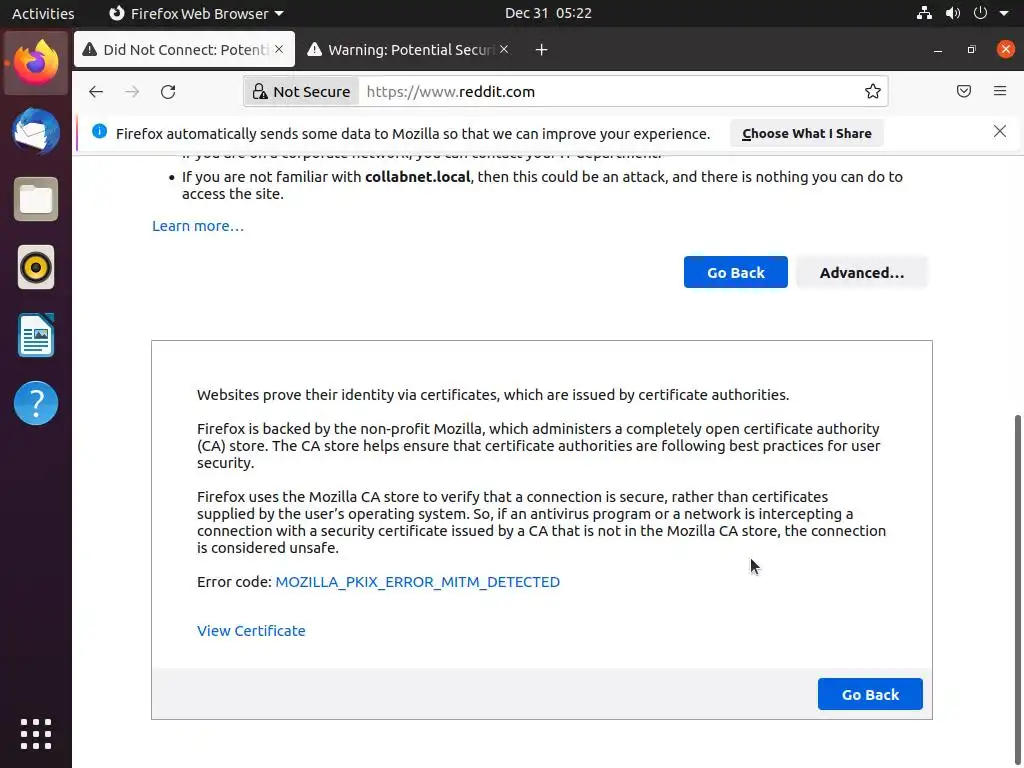Restore the Firefox window size
This screenshot has height=768, width=1024.
click(x=972, y=50)
